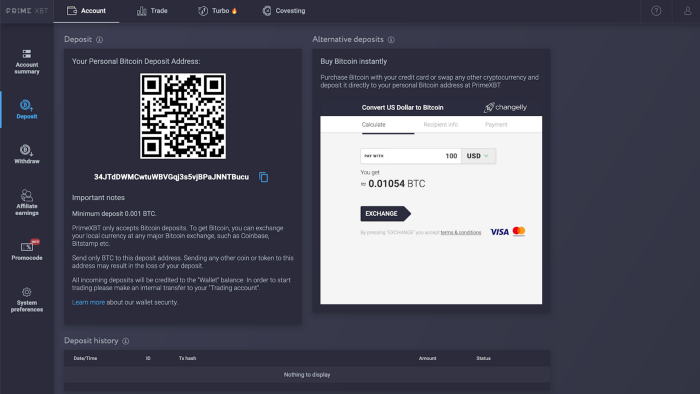
Task: Click the Tx hash column header
Action: pos(188,358)
